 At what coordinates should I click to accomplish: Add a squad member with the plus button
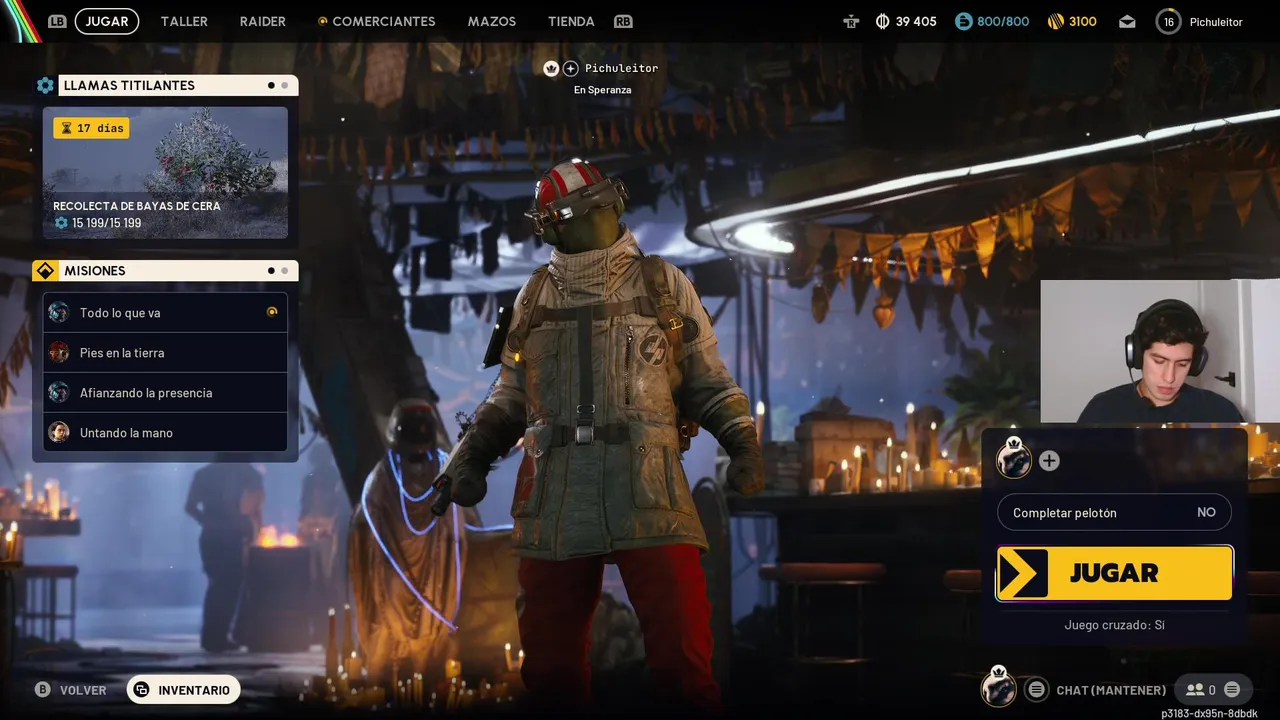point(1048,460)
